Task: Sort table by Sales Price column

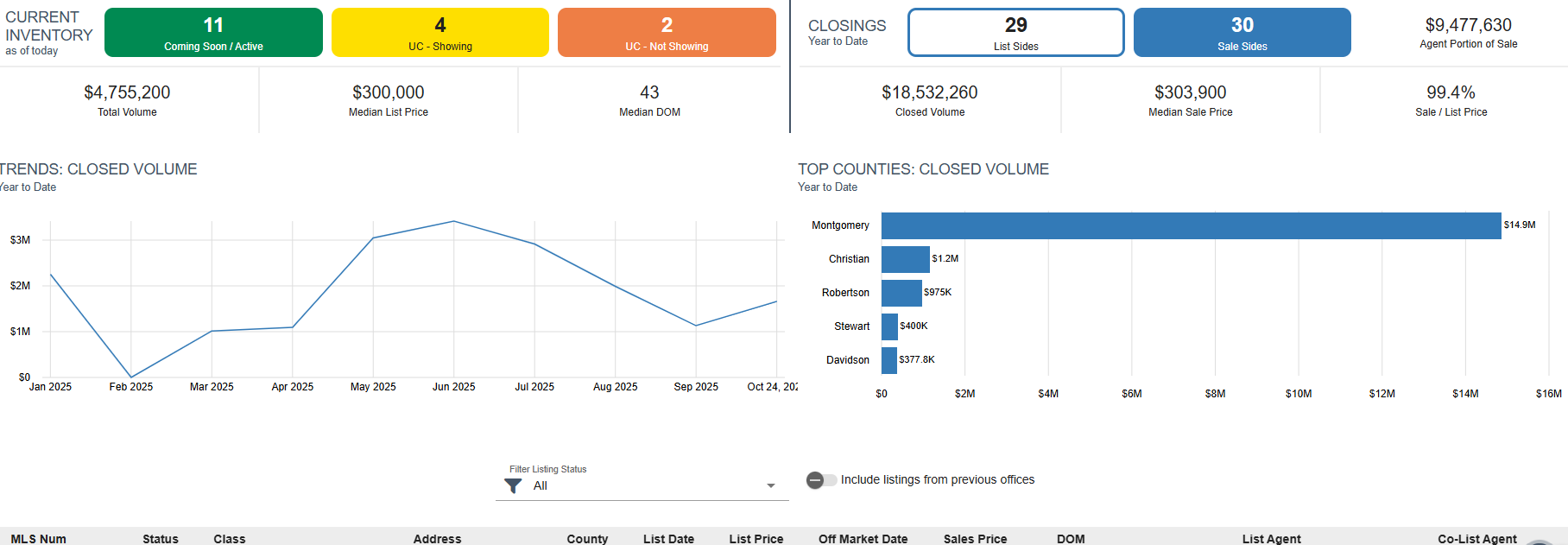Action: pos(975,538)
